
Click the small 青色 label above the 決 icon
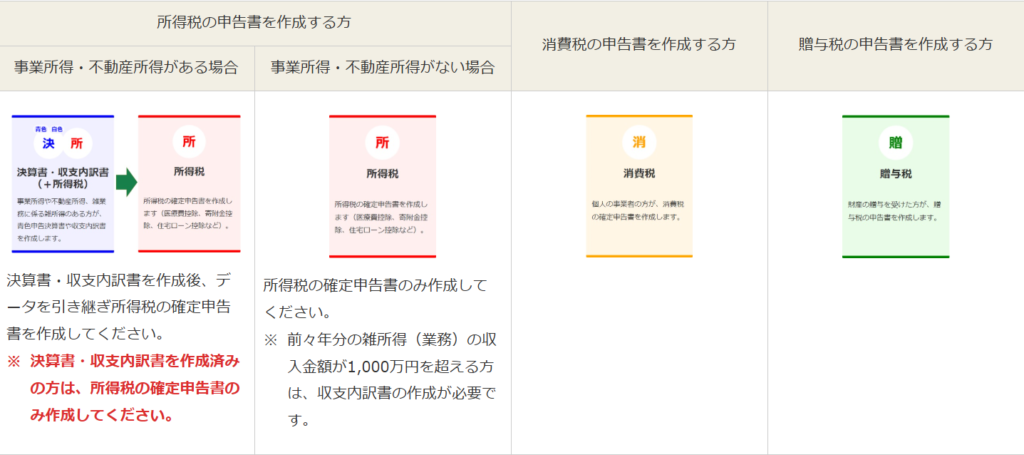pyautogui.click(x=40, y=129)
